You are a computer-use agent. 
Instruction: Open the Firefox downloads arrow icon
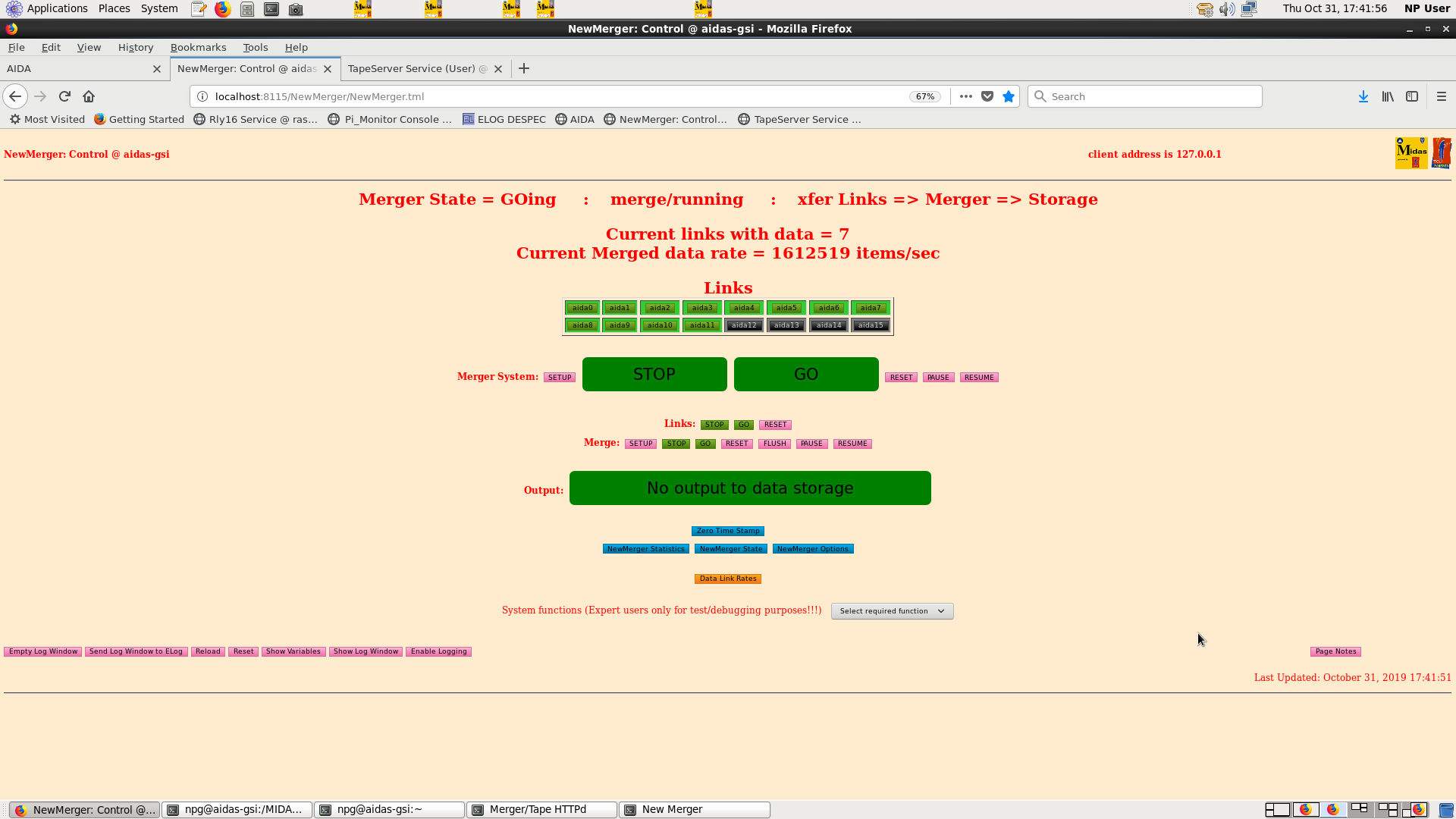pyautogui.click(x=1363, y=96)
